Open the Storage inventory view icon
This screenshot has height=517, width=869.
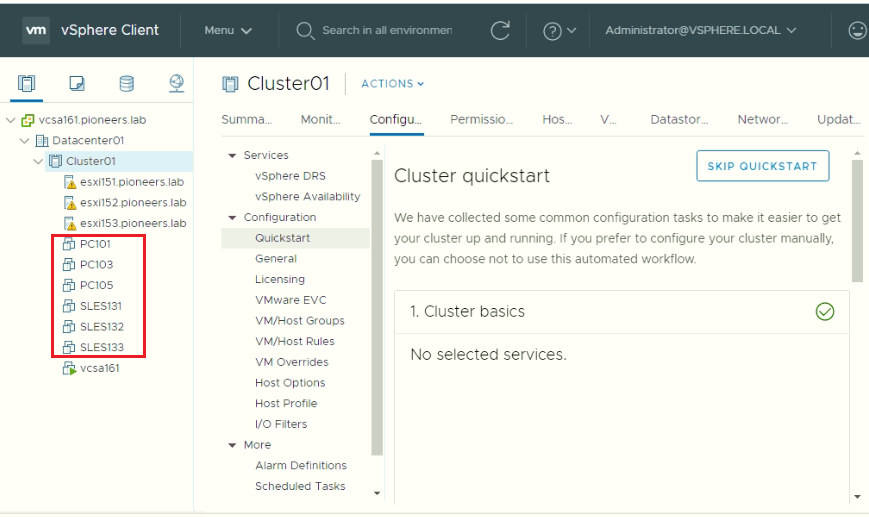[x=126, y=84]
